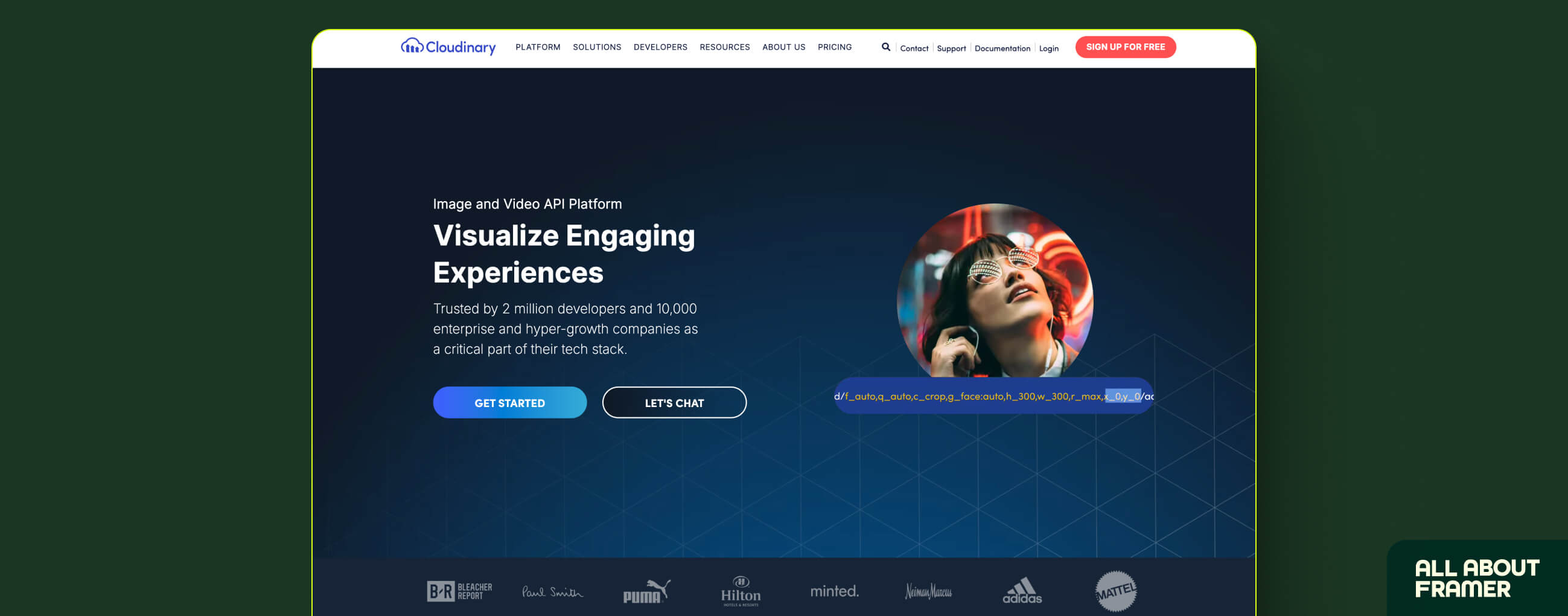
Task: Click the Mattel logo
Action: 1116,591
